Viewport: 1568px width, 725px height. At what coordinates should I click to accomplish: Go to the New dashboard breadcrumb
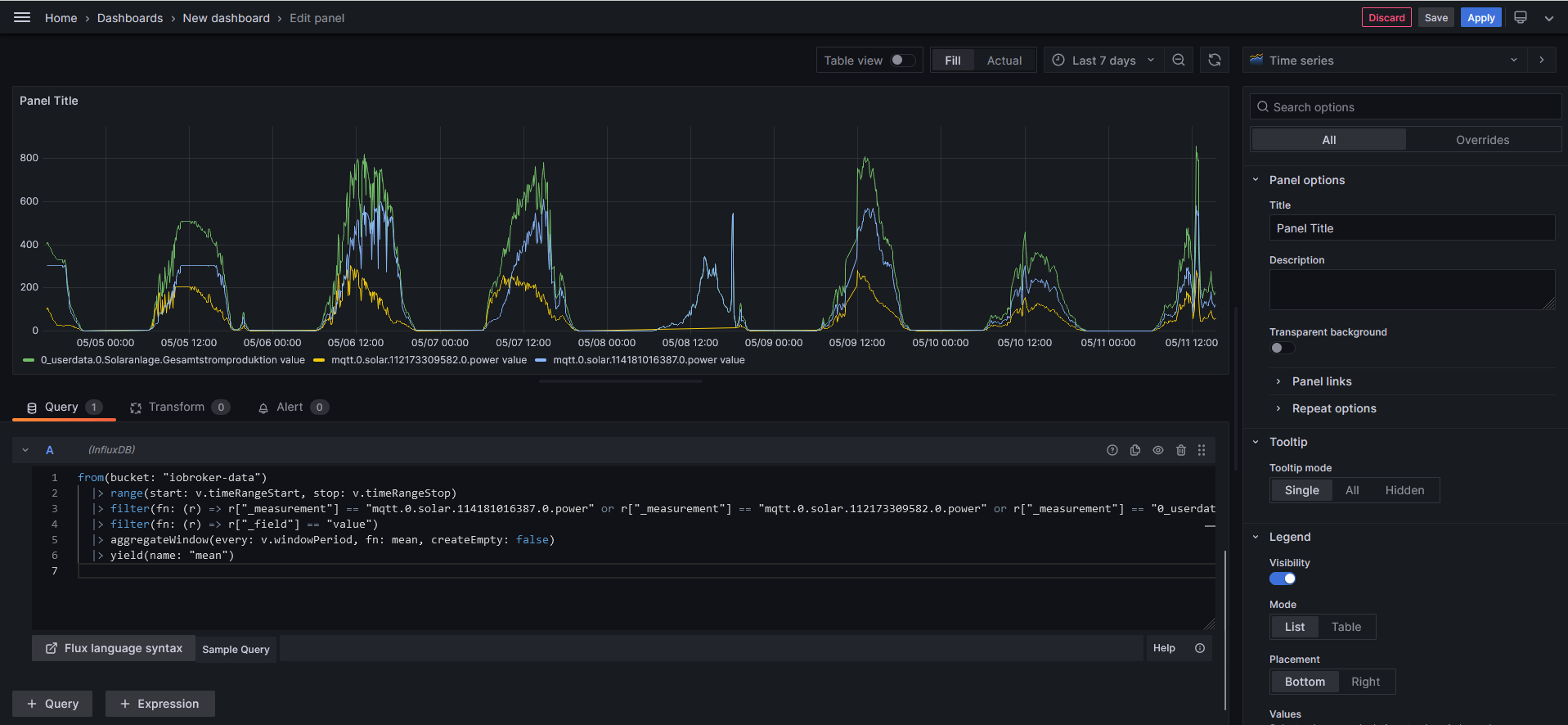coord(226,18)
